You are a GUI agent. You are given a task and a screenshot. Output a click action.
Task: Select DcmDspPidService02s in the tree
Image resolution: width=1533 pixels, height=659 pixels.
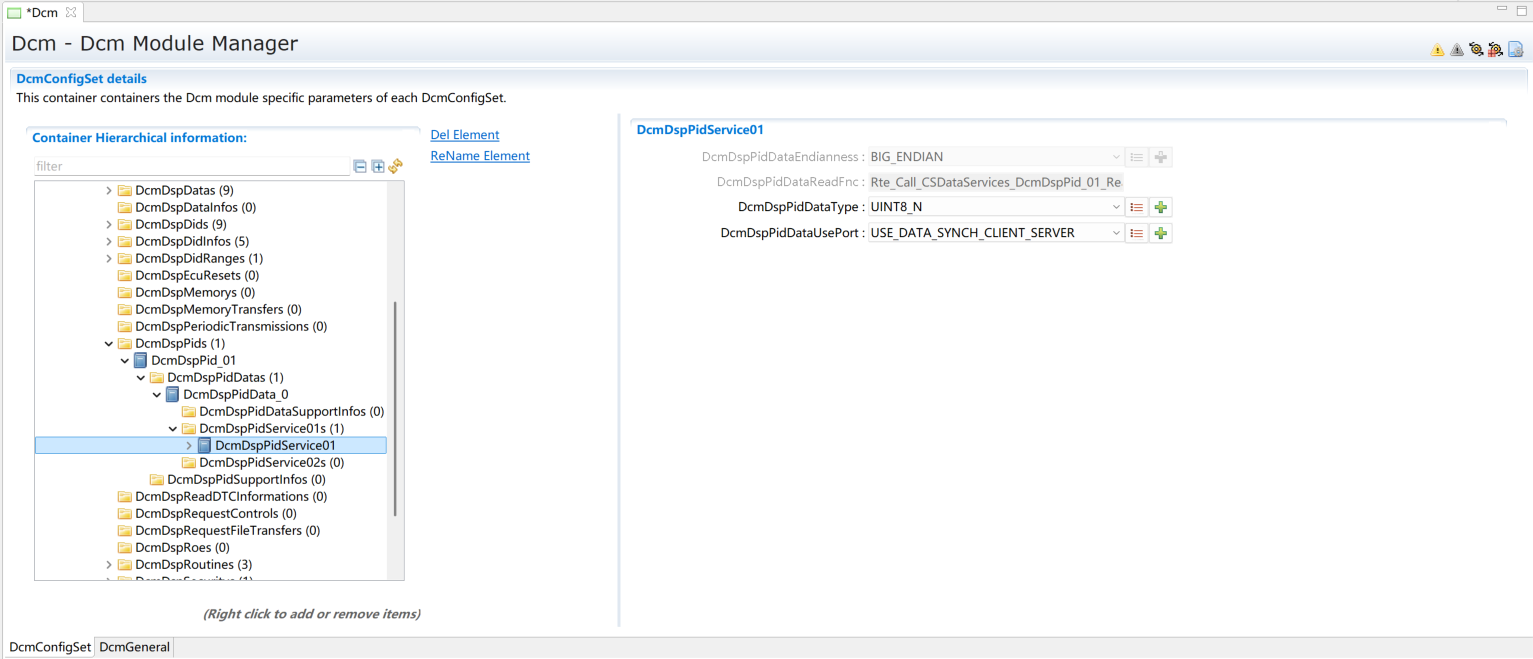pos(271,462)
